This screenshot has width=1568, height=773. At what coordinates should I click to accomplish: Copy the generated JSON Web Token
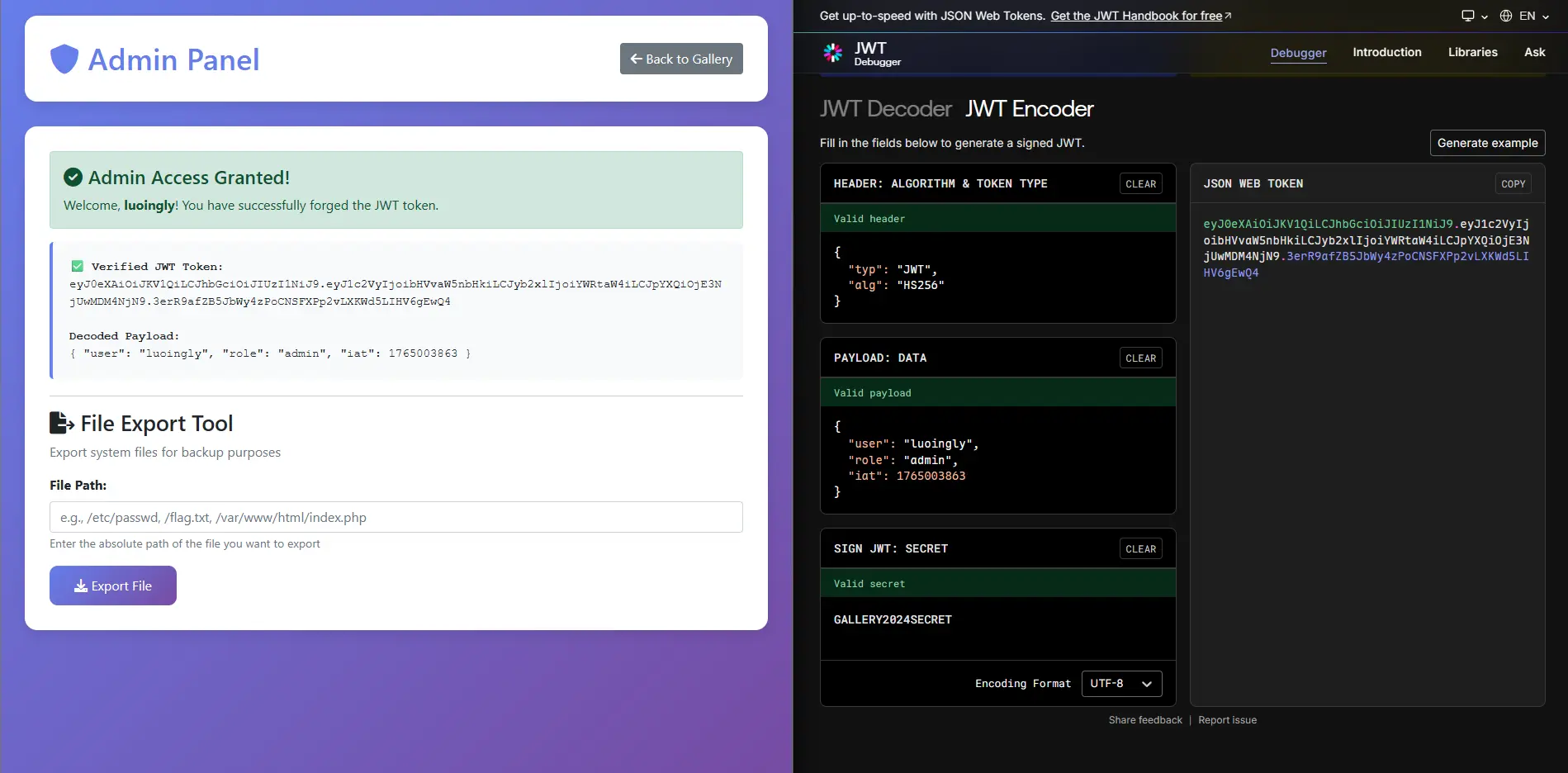click(x=1513, y=184)
